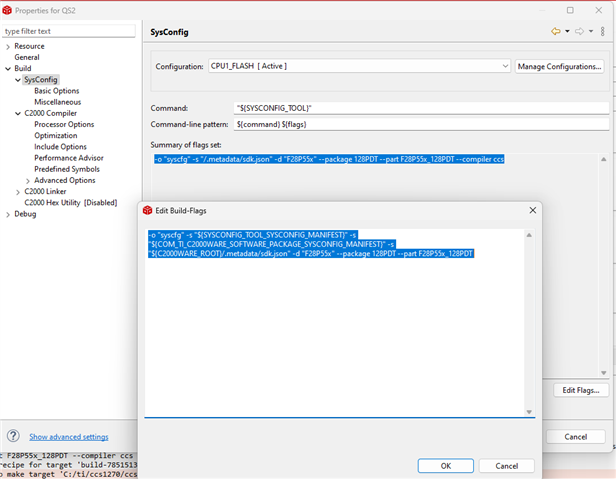
Task: Click the forward navigation arrow icon
Action: click(579, 31)
